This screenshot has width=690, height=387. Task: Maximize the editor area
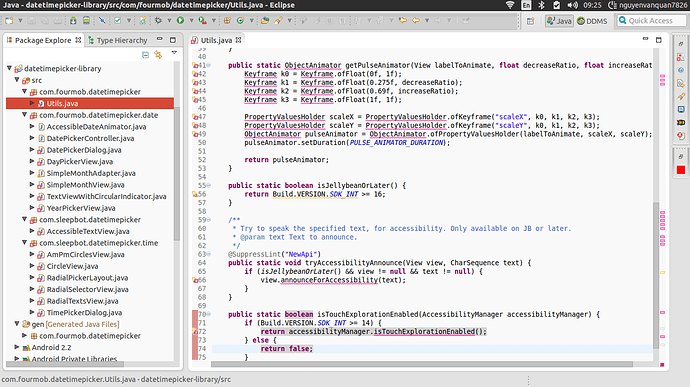coord(659,40)
